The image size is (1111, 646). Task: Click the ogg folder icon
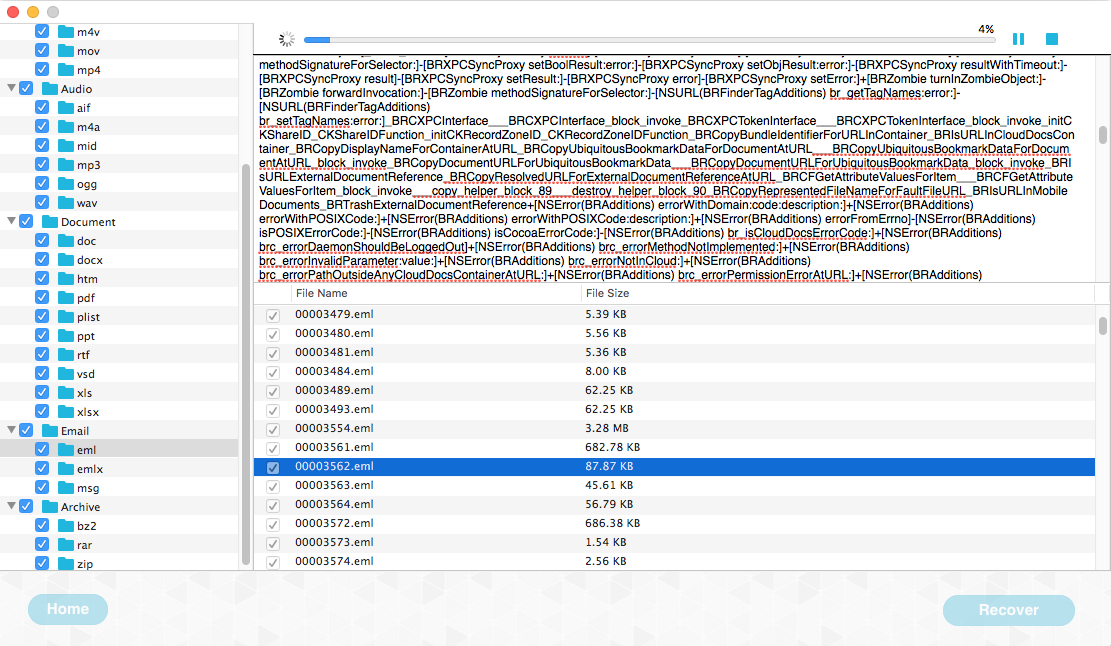[66, 183]
